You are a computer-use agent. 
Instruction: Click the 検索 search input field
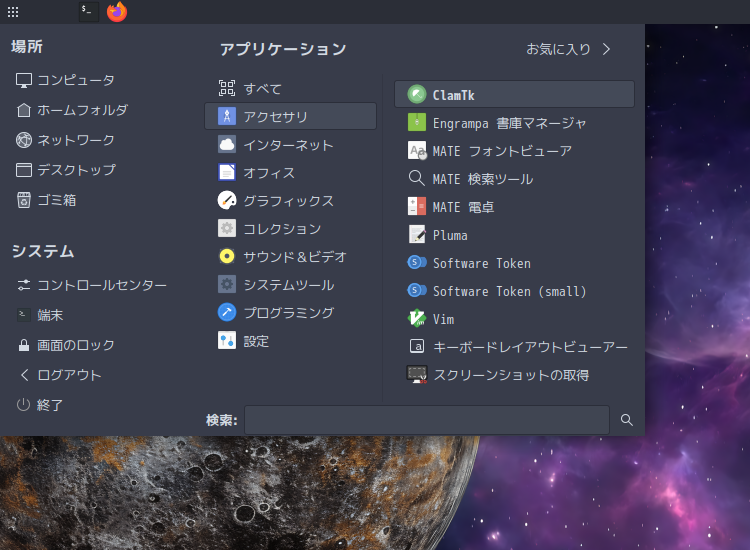(x=427, y=420)
